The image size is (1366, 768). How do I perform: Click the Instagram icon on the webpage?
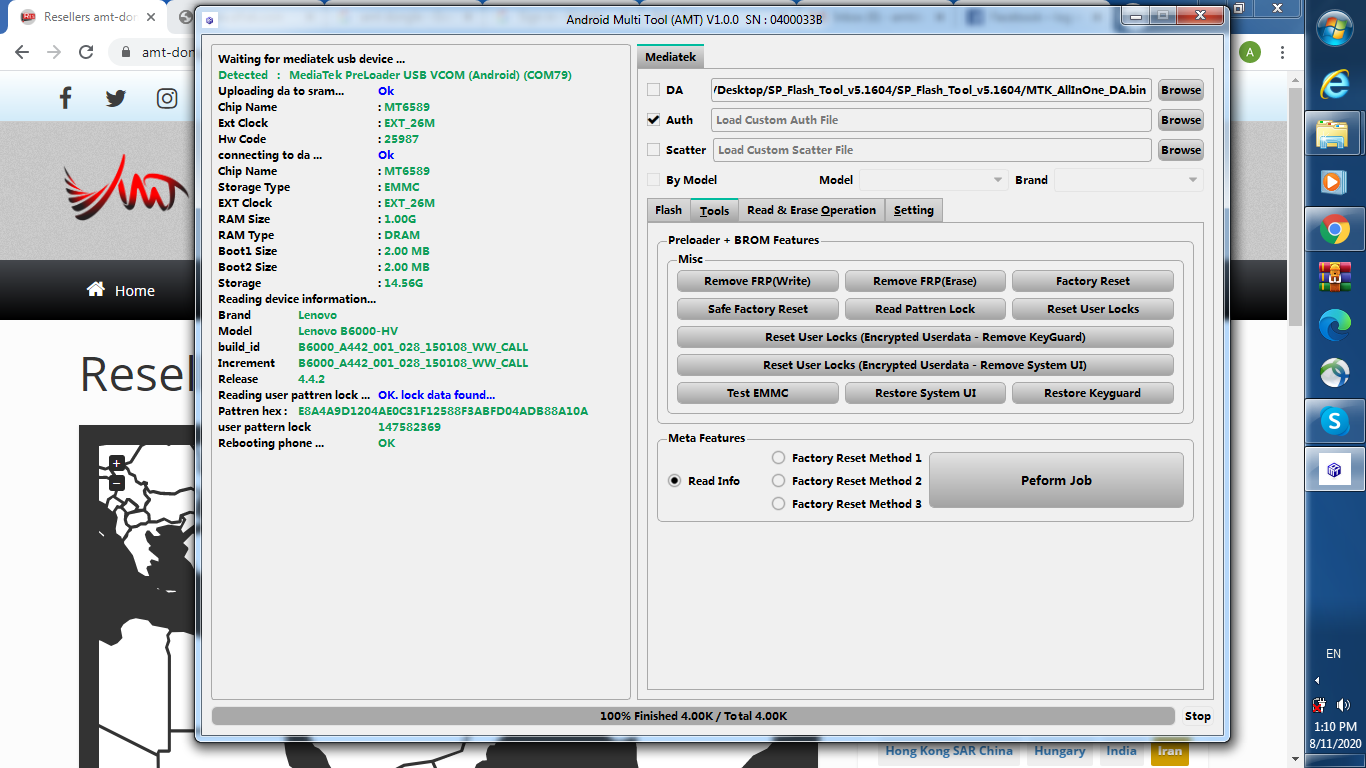pos(167,97)
